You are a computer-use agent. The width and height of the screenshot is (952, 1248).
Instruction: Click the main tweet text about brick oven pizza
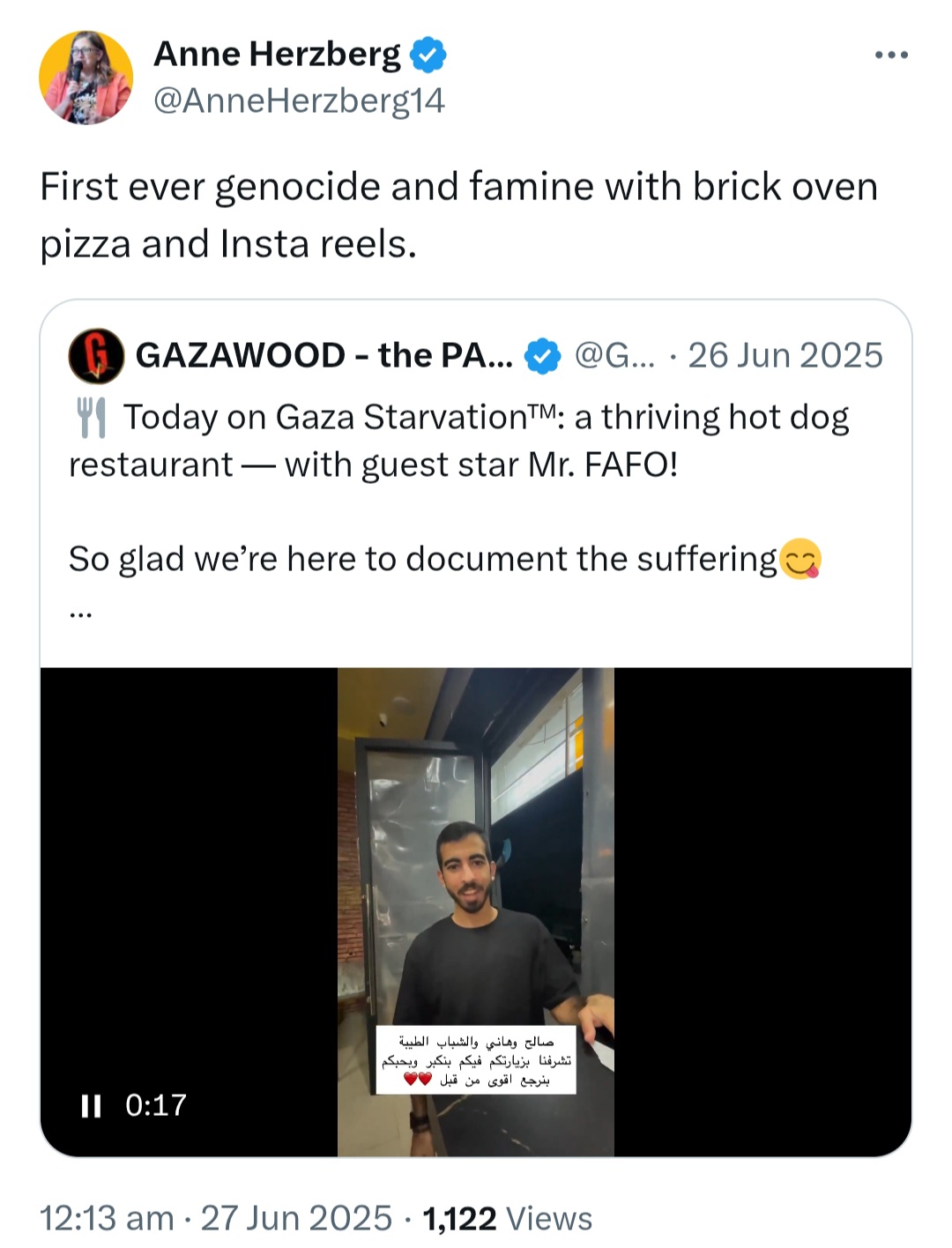click(x=458, y=215)
